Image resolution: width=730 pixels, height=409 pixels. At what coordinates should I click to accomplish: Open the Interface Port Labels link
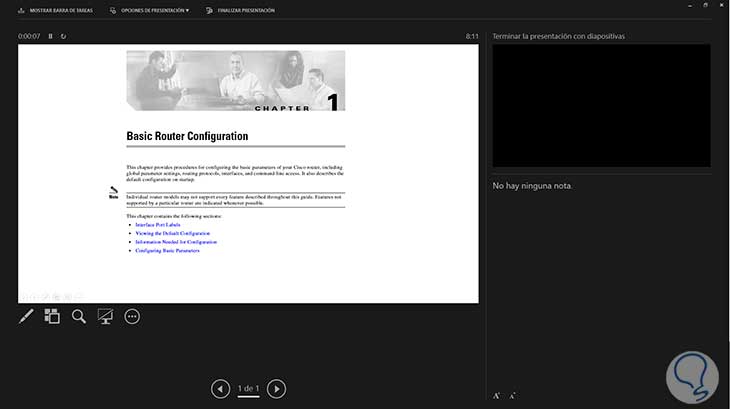[158, 225]
